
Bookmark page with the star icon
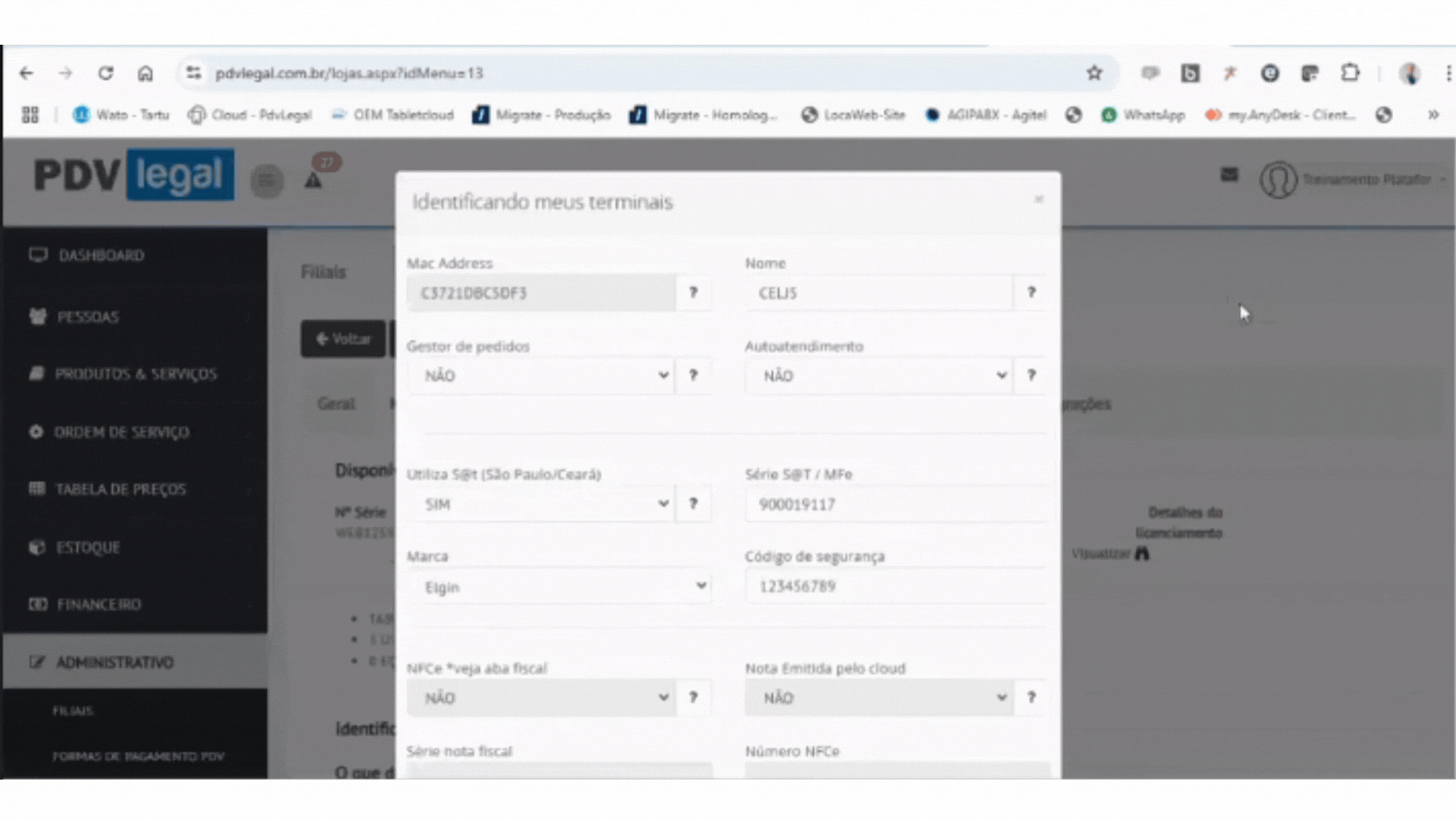(1094, 73)
